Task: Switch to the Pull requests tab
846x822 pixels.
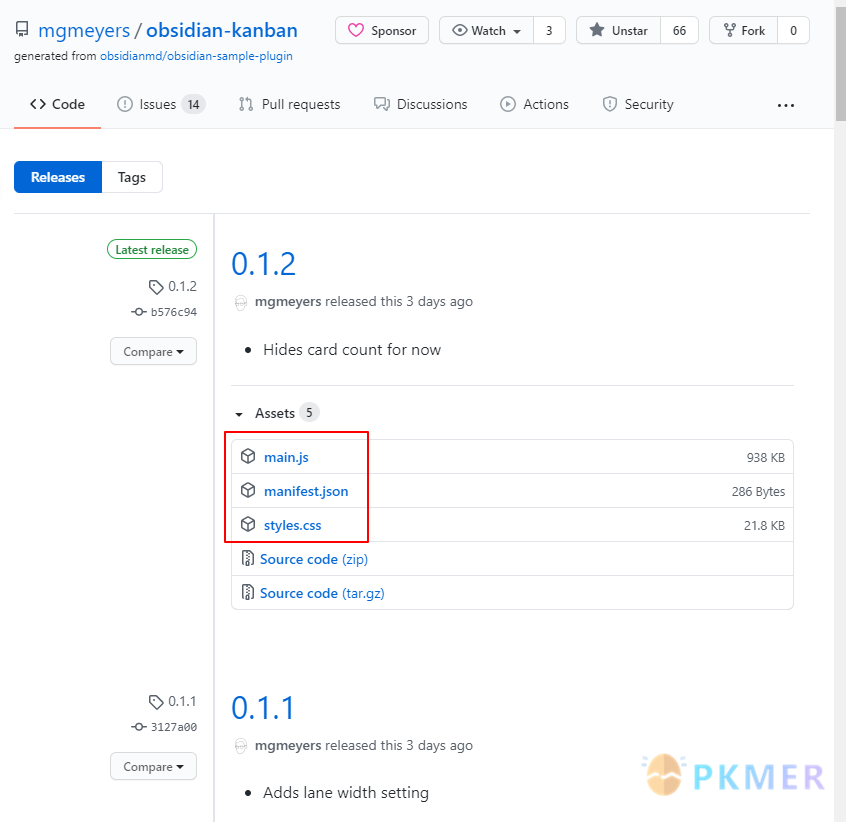Action: click(289, 104)
